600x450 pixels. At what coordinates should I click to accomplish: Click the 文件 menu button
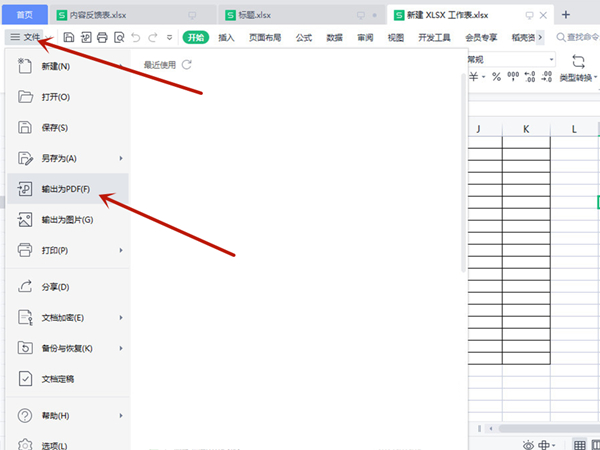(x=26, y=37)
